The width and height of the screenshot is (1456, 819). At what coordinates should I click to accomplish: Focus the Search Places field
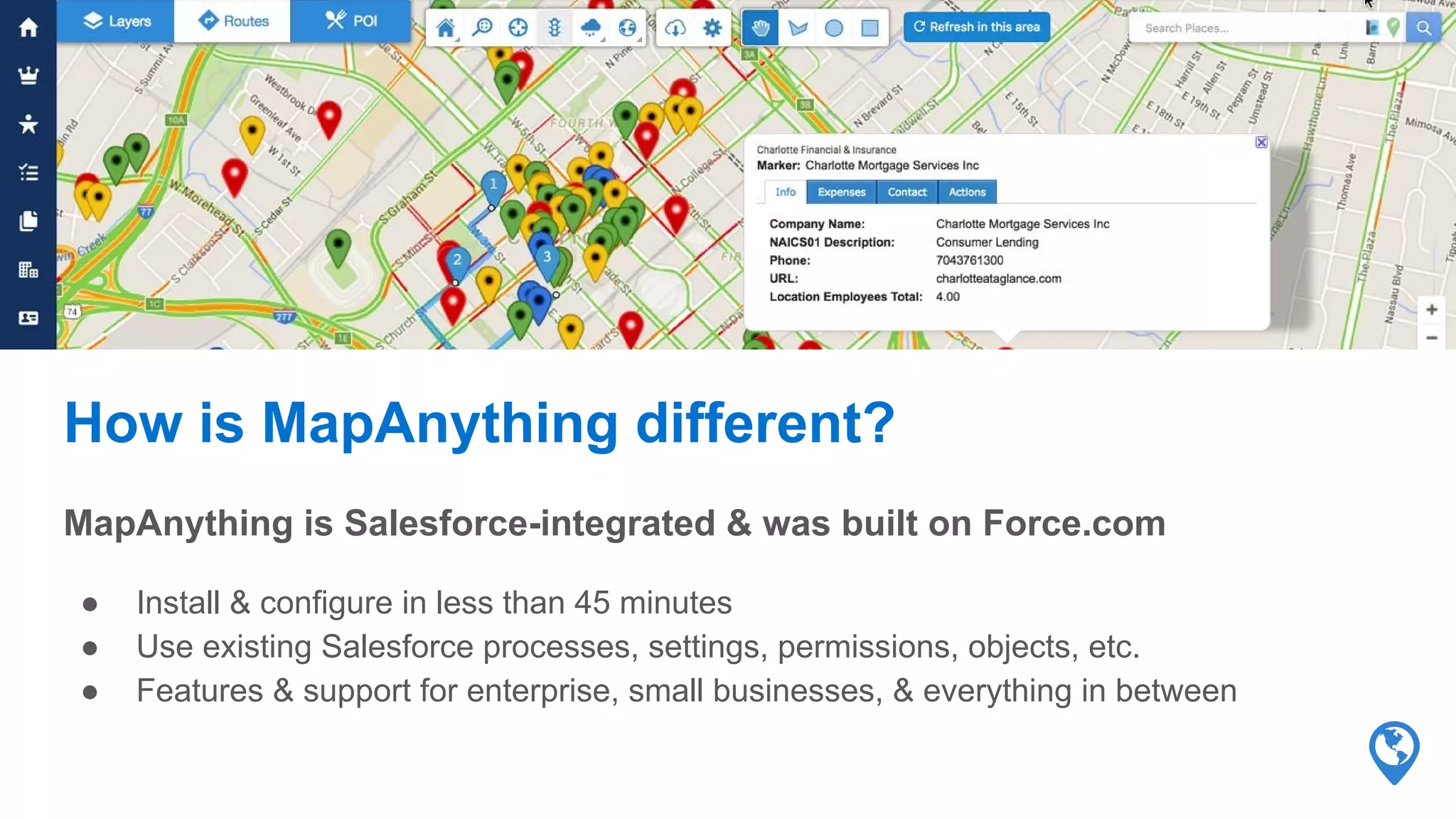click(x=1244, y=28)
